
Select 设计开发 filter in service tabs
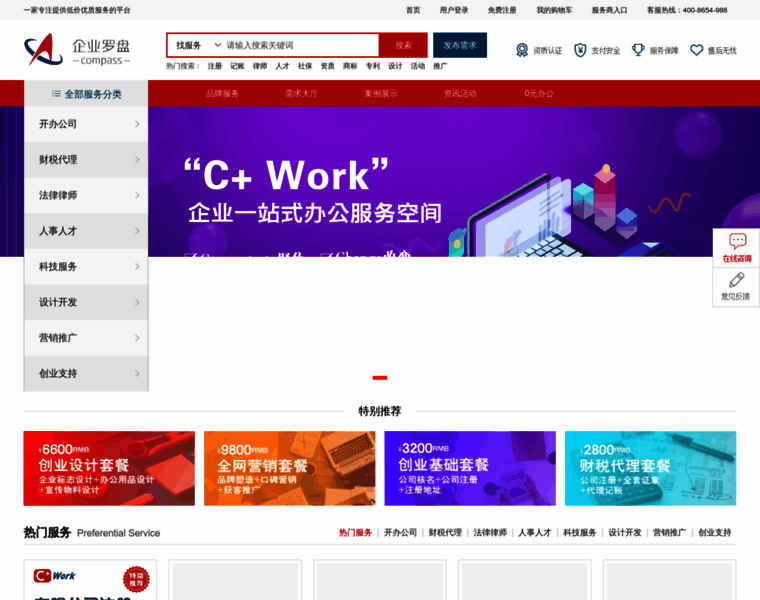click(625, 533)
